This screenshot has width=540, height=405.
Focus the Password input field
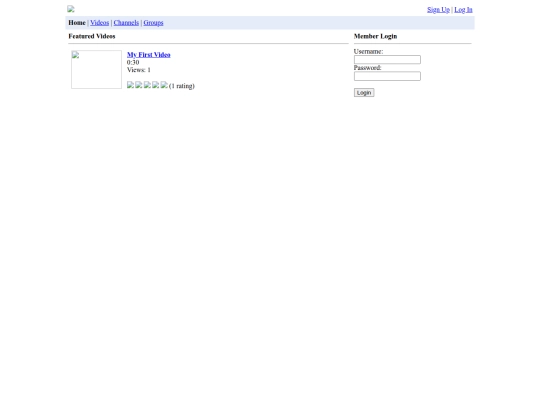[x=387, y=76]
